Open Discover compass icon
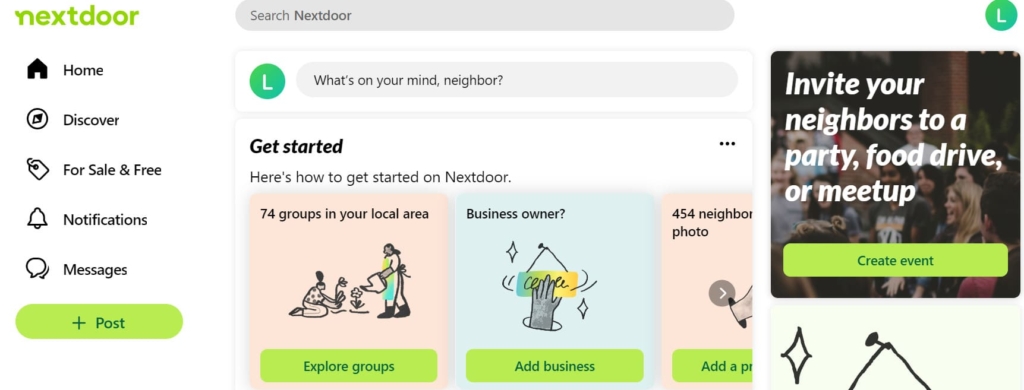Image resolution: width=1024 pixels, height=390 pixels. pos(37,120)
